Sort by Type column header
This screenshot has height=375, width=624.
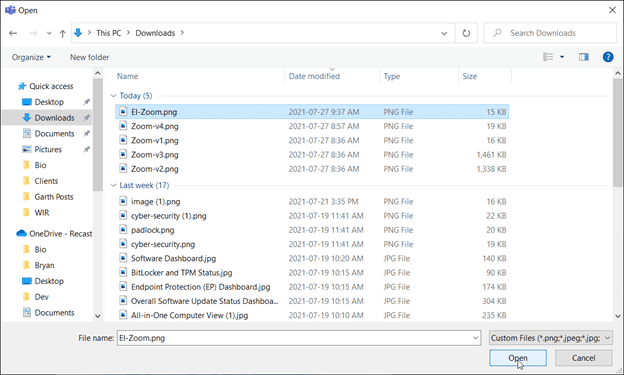click(392, 76)
